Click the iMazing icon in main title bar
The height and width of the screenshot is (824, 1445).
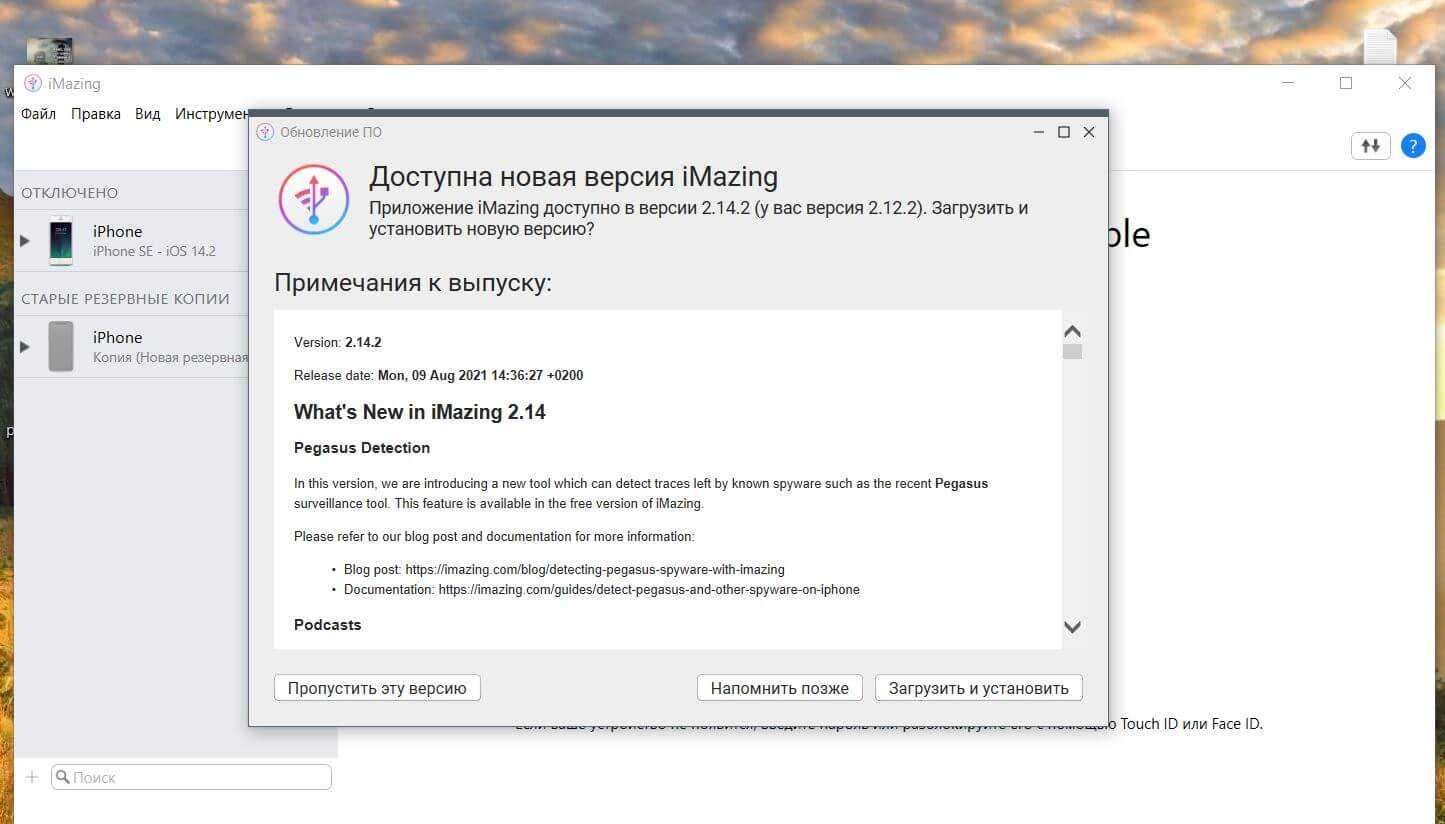click(33, 84)
